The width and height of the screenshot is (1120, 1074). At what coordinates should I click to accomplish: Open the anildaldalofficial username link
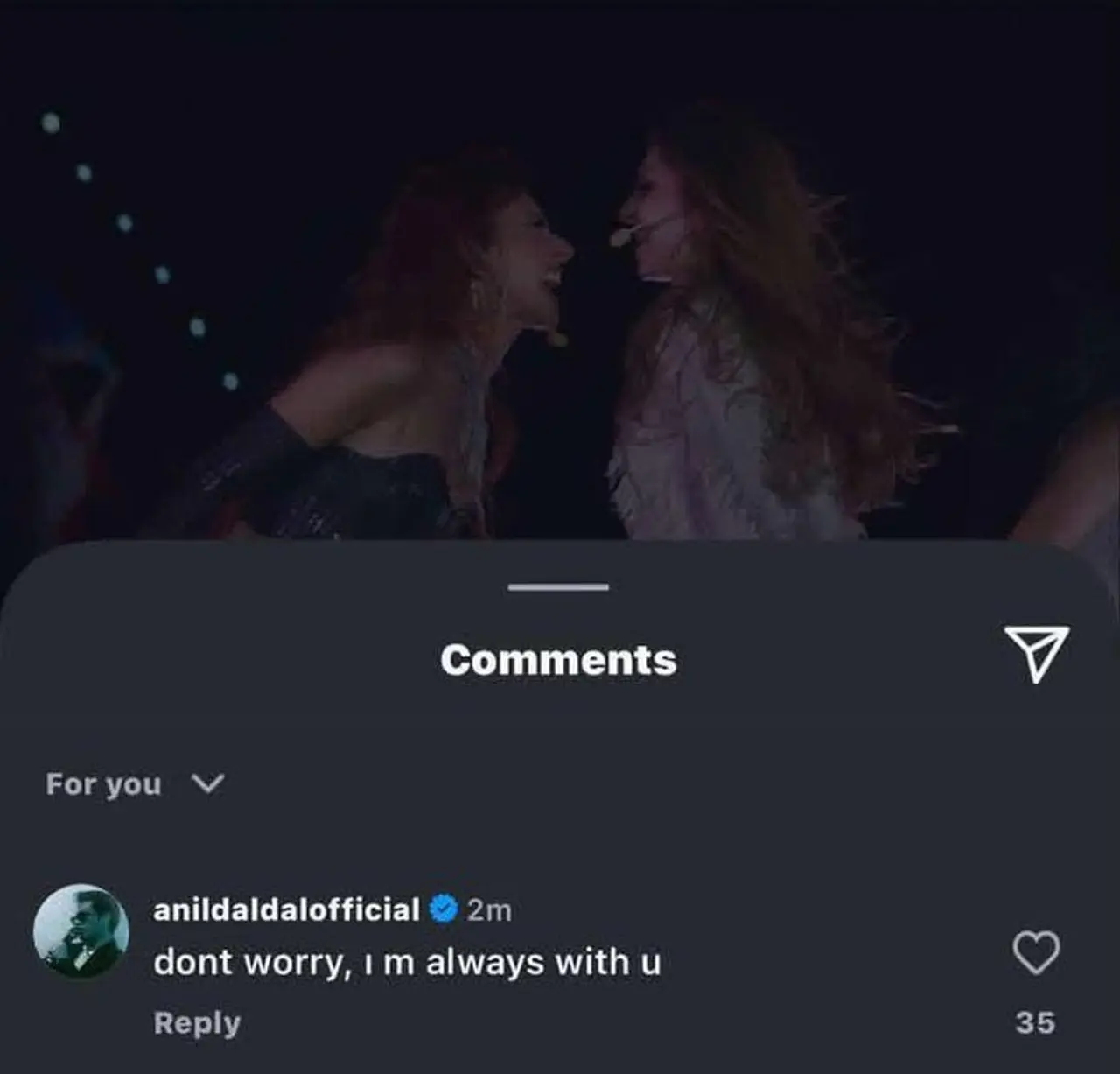click(x=286, y=909)
